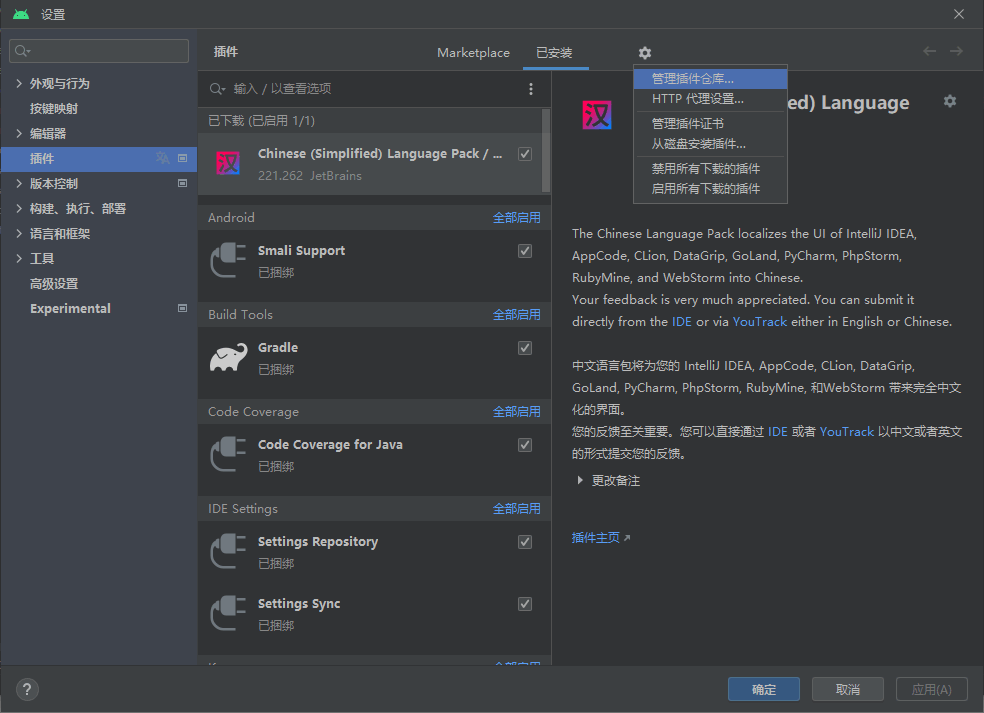Click 全部启用 for the Build Tools group
Screen dimensions: 984x713
point(516,314)
